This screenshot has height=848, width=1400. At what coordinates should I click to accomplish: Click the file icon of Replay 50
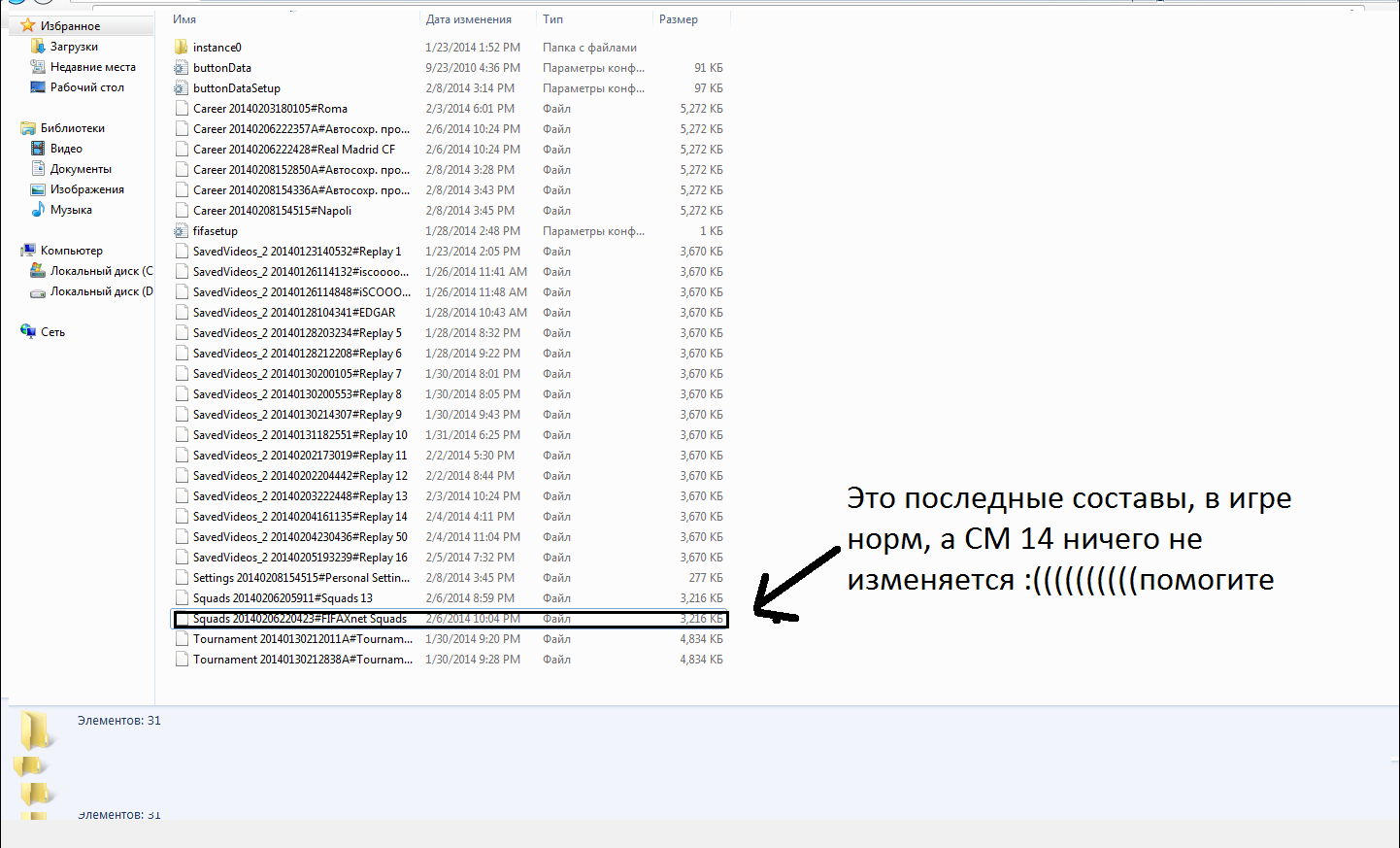181,536
